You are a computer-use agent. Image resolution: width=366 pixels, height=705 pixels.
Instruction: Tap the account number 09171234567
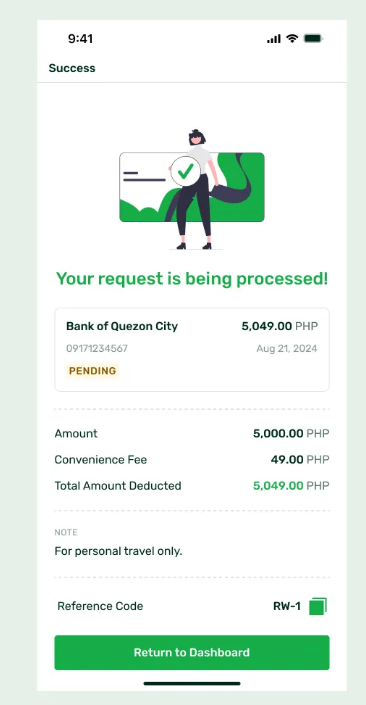pos(97,348)
